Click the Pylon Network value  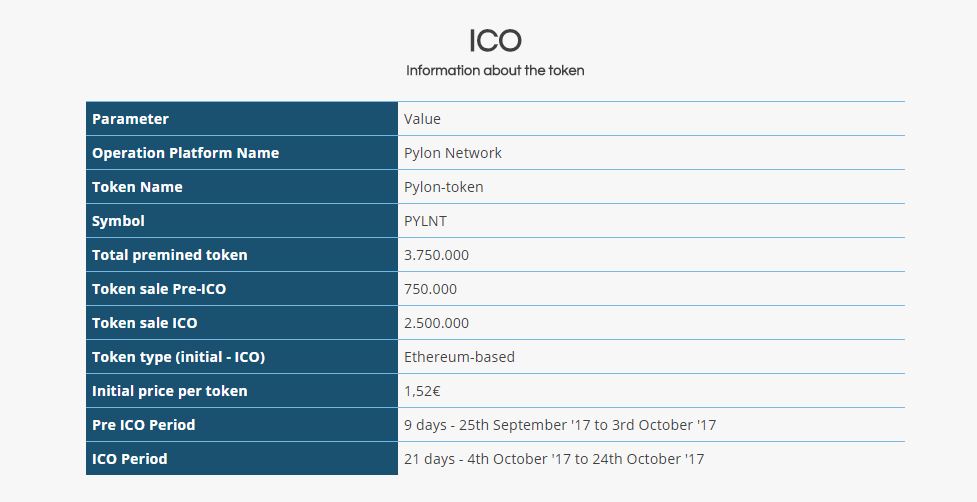point(452,153)
